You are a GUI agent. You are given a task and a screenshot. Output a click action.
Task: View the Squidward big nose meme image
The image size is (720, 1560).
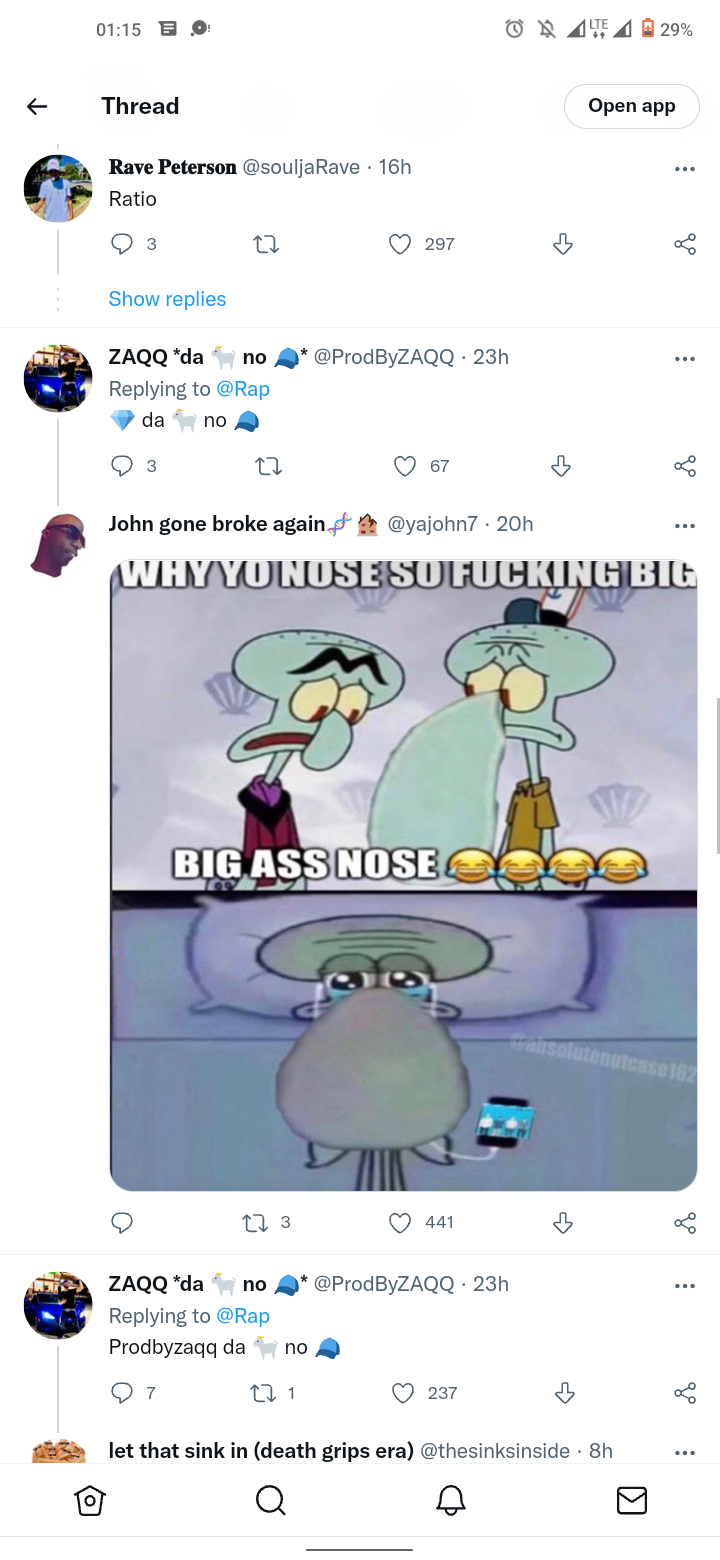[403, 875]
